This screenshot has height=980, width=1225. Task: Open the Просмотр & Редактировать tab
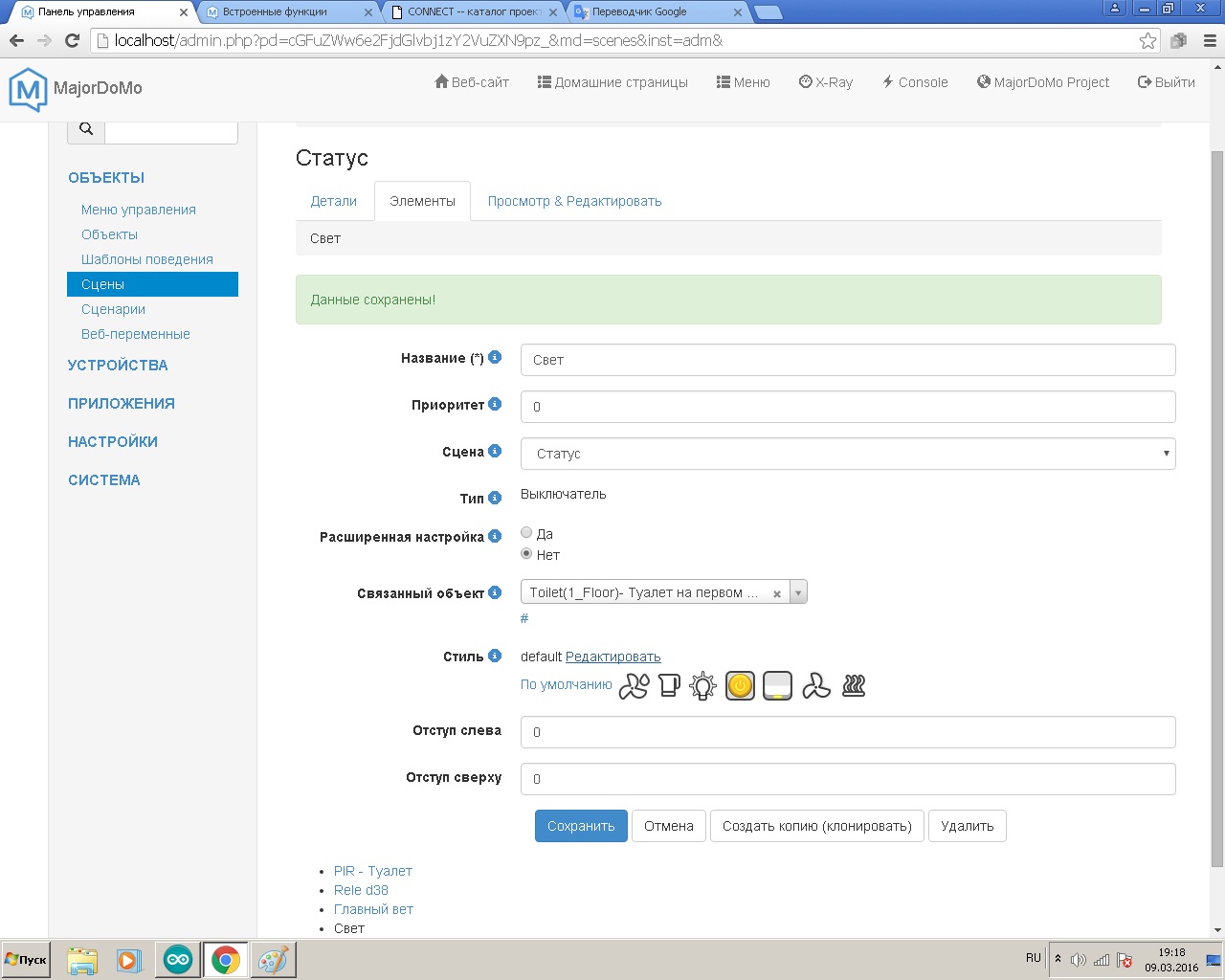pyautogui.click(x=574, y=201)
